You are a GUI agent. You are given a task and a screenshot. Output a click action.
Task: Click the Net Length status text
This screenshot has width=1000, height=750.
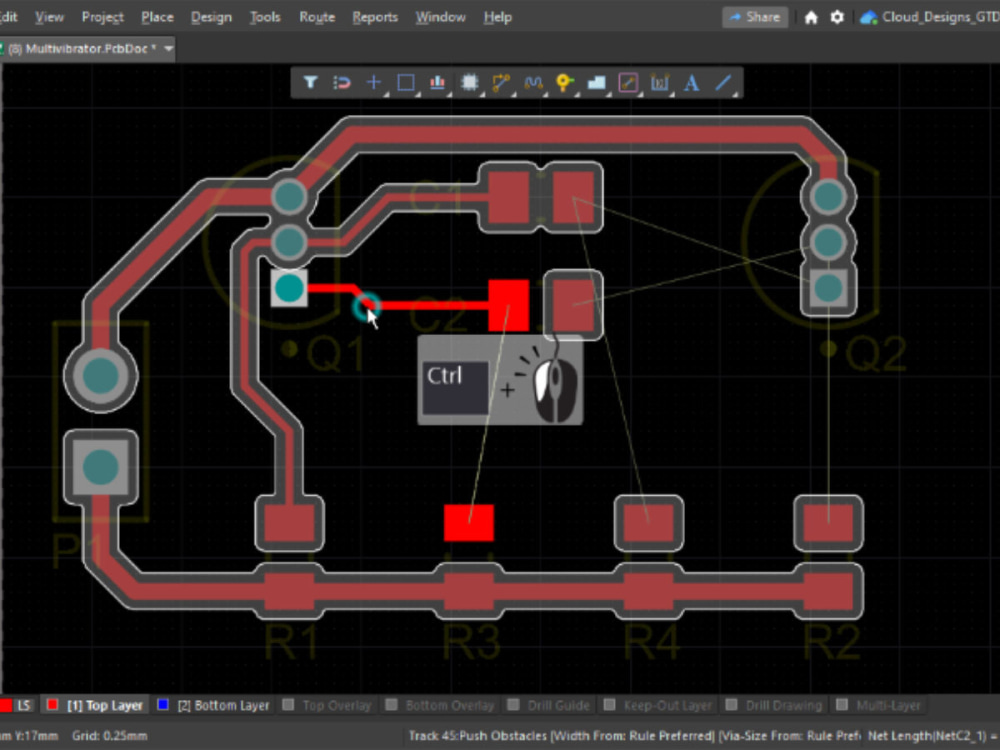[x=931, y=736]
